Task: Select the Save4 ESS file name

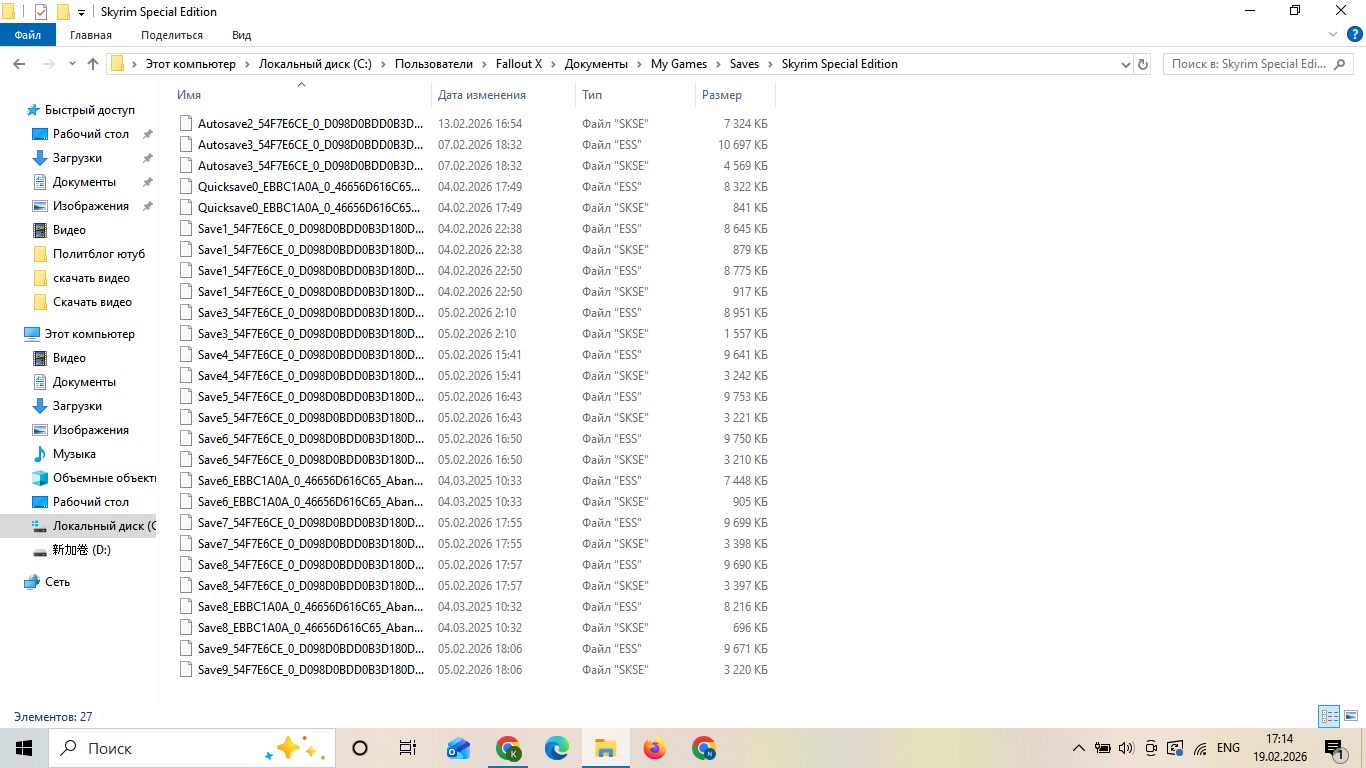Action: (310, 355)
